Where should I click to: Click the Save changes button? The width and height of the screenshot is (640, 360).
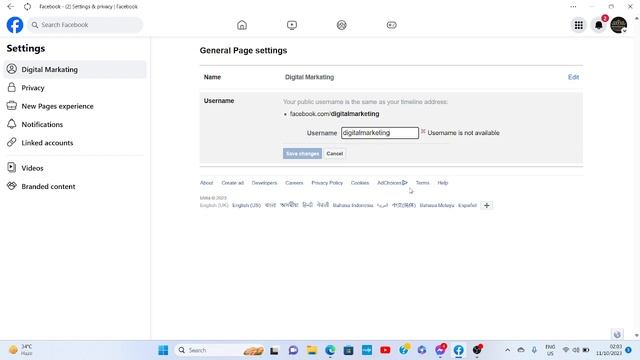click(302, 153)
